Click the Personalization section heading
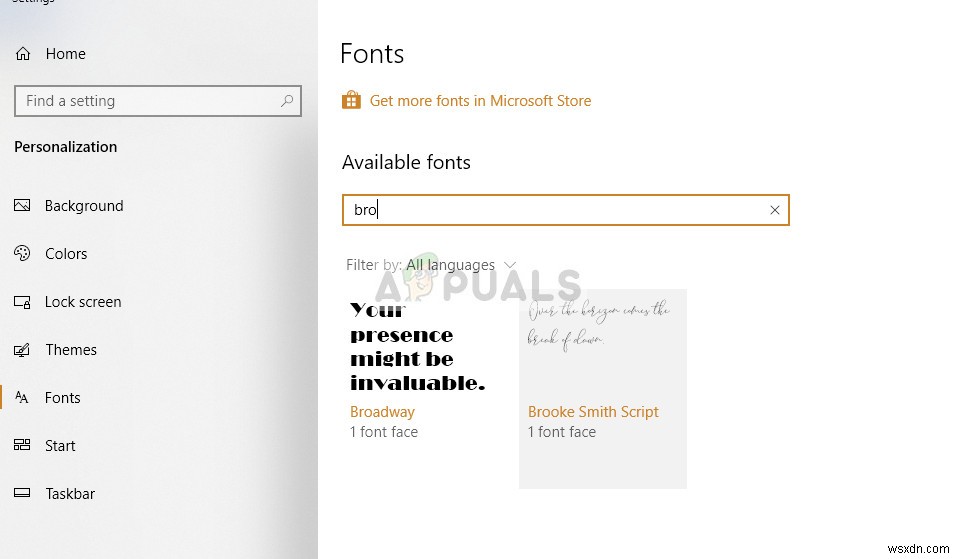The width and height of the screenshot is (961, 559). (66, 147)
